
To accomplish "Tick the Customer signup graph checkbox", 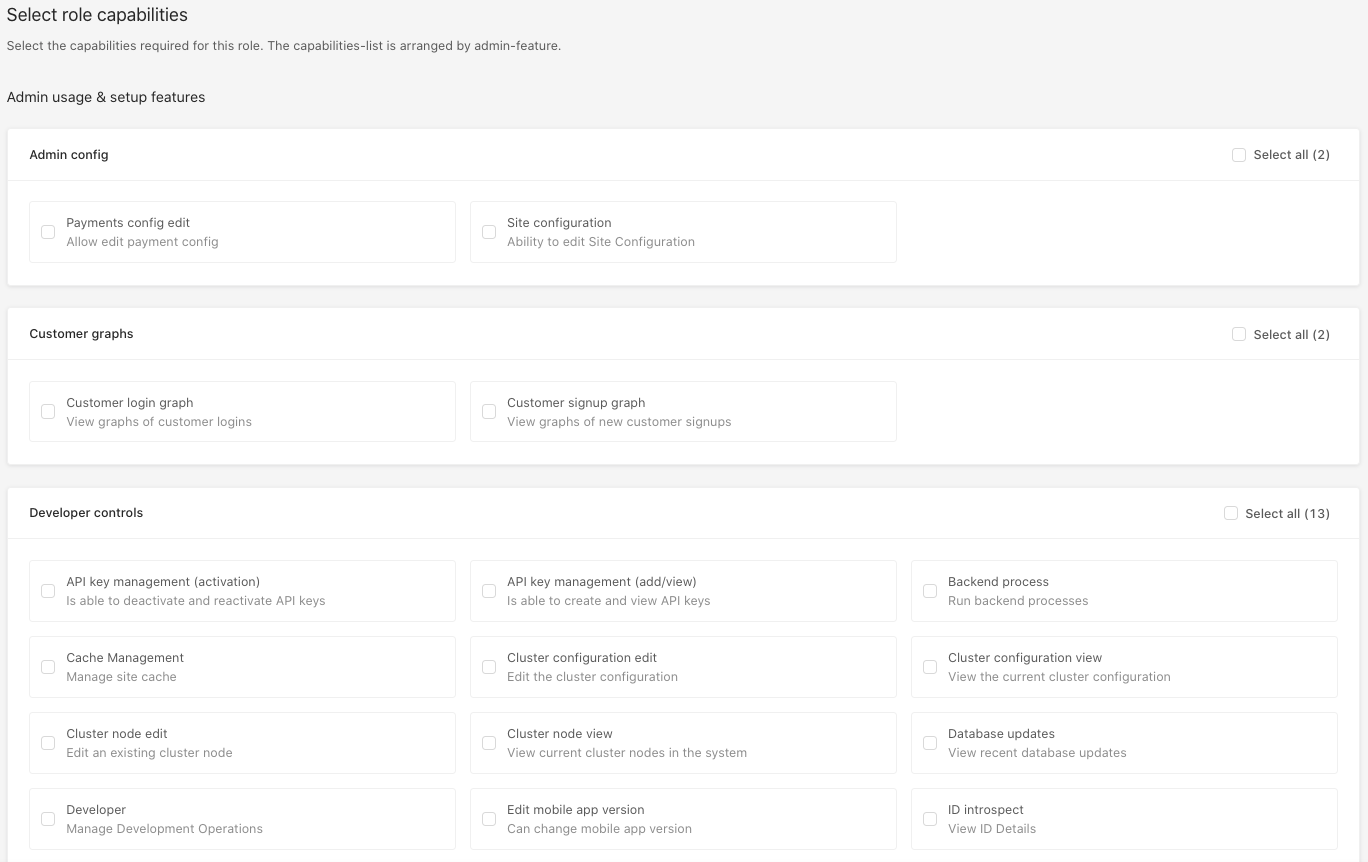I will [x=489, y=412].
